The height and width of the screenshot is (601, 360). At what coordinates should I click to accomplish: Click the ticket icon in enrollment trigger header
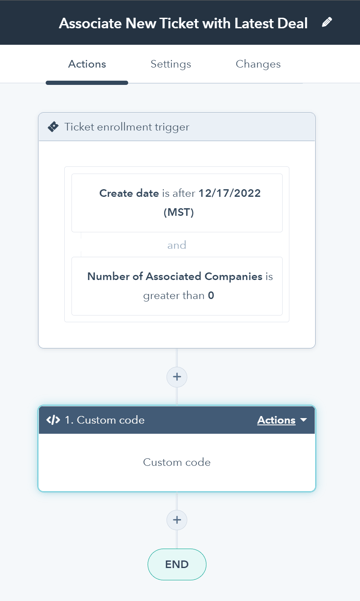pyautogui.click(x=53, y=127)
